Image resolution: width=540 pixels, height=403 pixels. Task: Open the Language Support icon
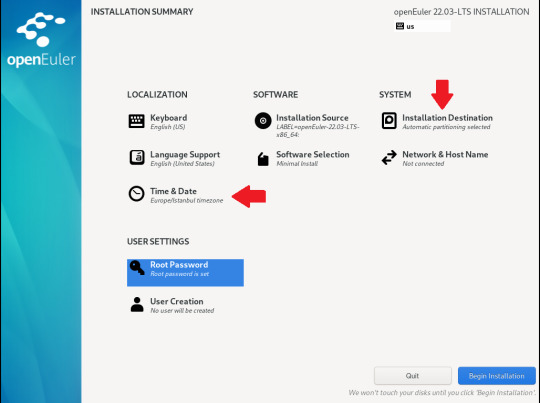pos(137,158)
